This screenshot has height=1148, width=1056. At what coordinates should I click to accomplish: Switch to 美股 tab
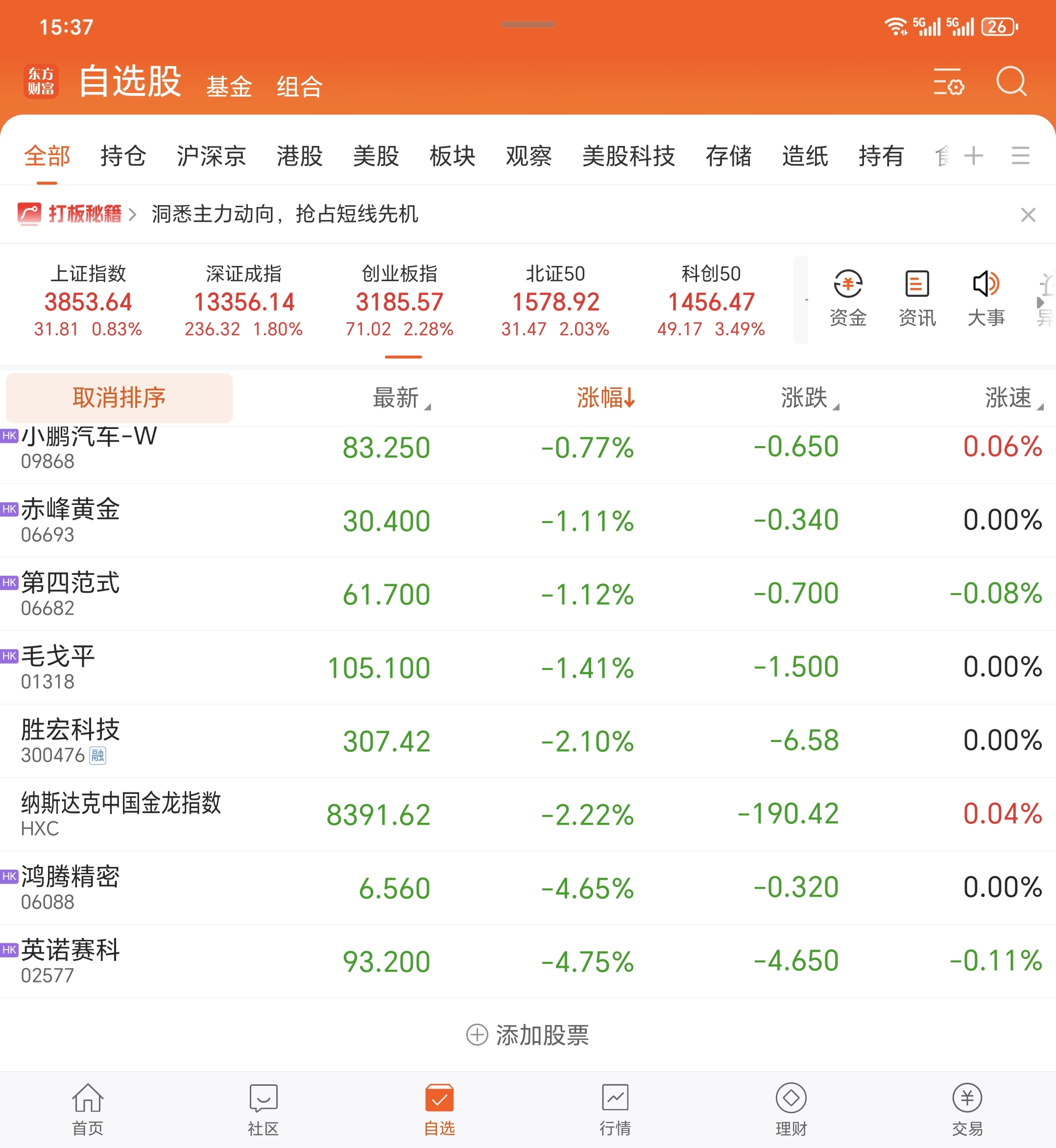pos(376,156)
